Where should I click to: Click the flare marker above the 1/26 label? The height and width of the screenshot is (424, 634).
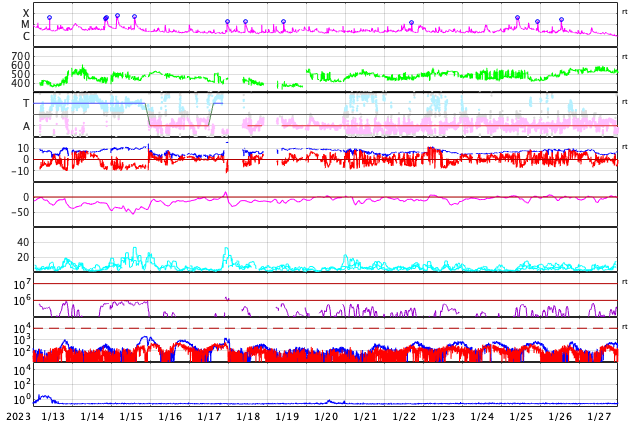(x=562, y=19)
